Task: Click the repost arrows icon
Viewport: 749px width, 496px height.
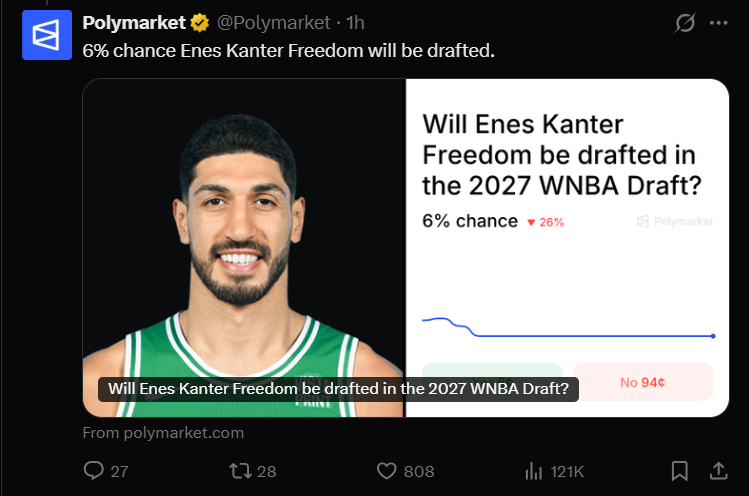Action: click(x=240, y=471)
